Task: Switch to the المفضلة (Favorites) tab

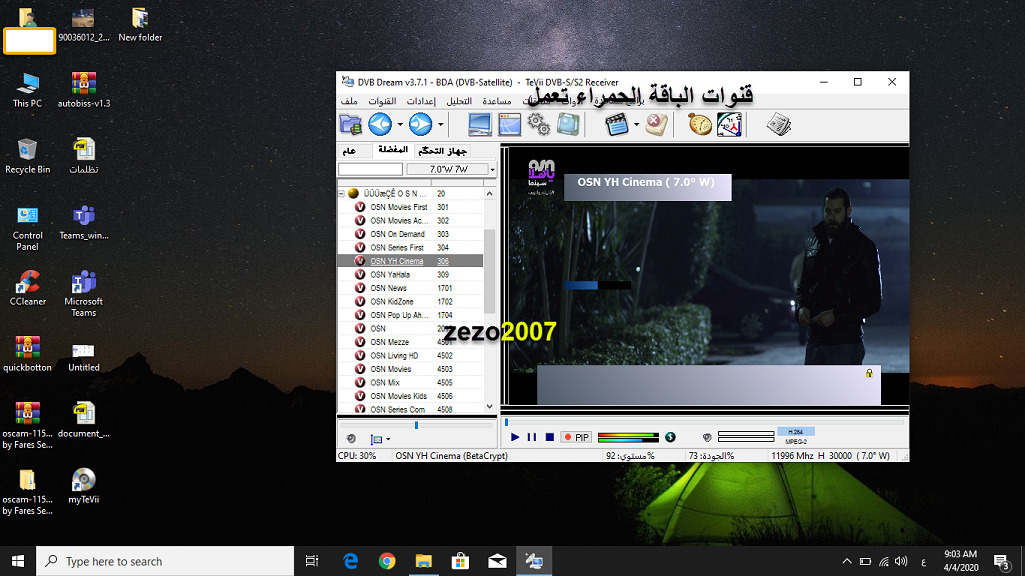Action: pos(393,150)
